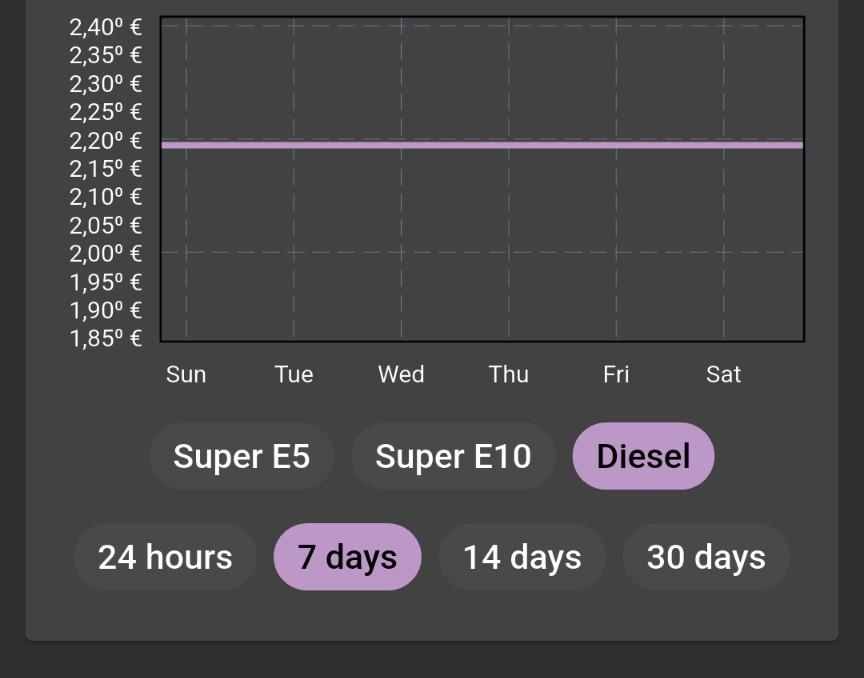Click the 2,20 € axis label

106,141
